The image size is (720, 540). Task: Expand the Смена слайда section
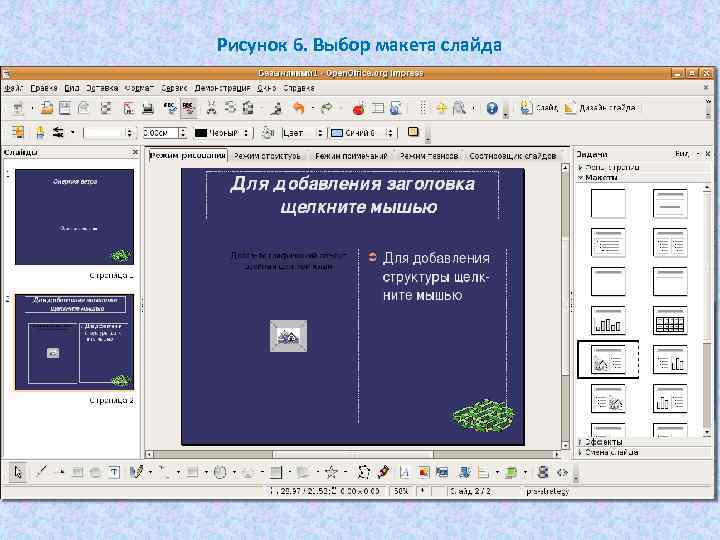pos(608,452)
